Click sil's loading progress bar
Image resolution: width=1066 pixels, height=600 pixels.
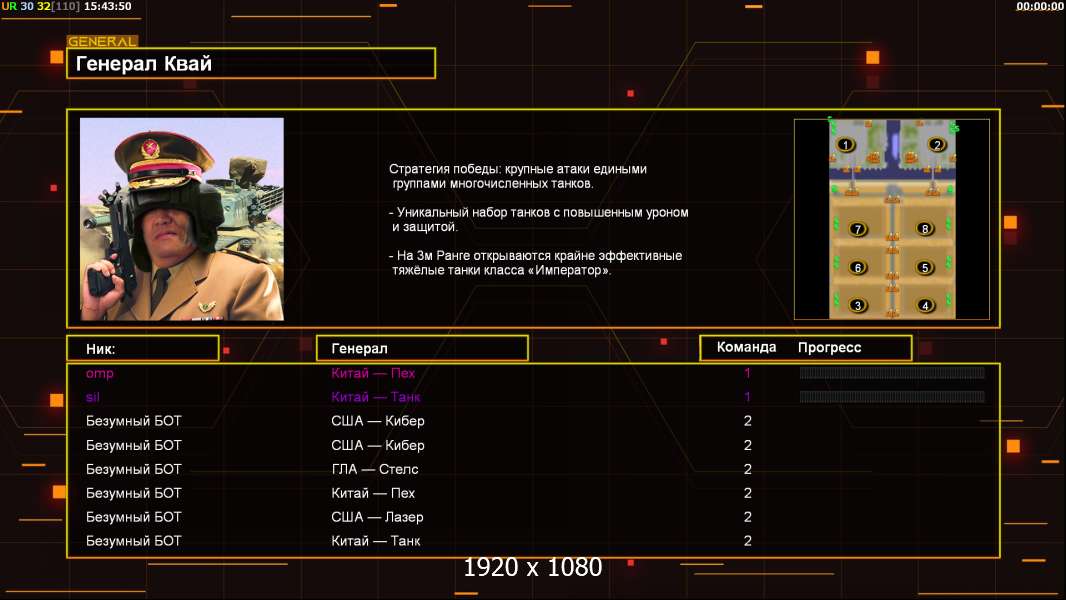coord(892,397)
